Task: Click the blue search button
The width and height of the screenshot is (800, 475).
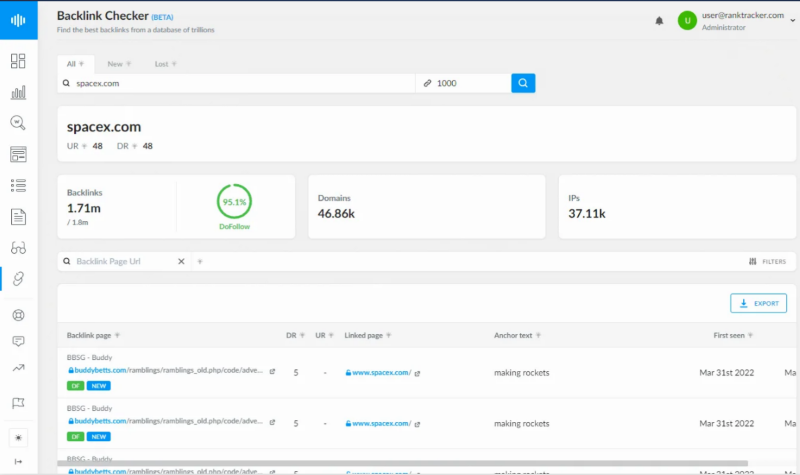Action: (523, 83)
